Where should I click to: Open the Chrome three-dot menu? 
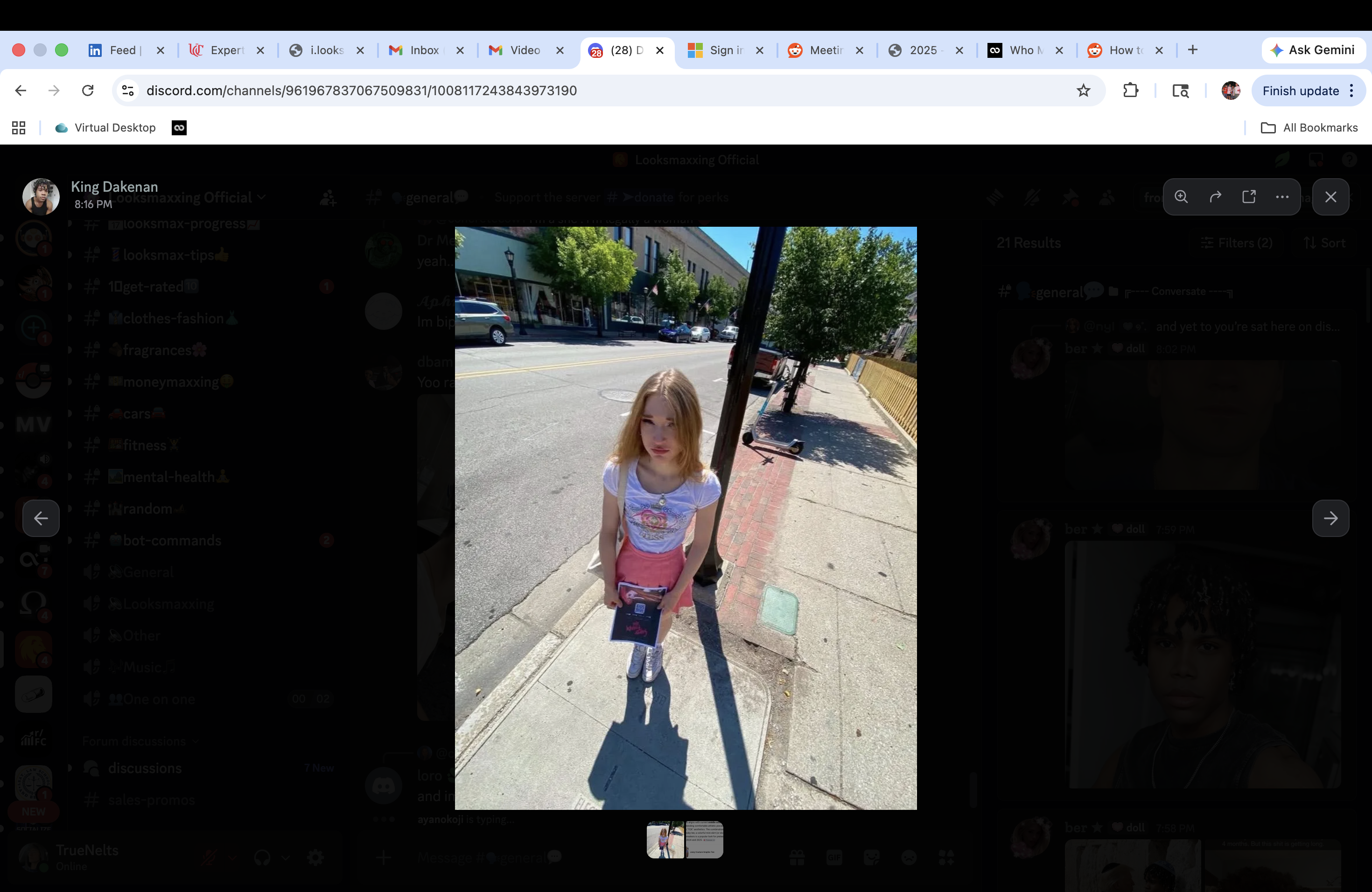click(1351, 91)
